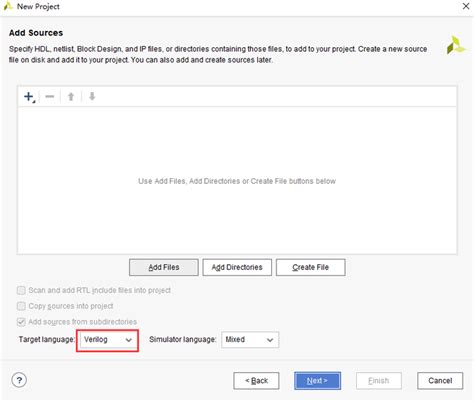Click the Vivado logo in title bar
This screenshot has width=474, height=402.
click(x=8, y=6)
